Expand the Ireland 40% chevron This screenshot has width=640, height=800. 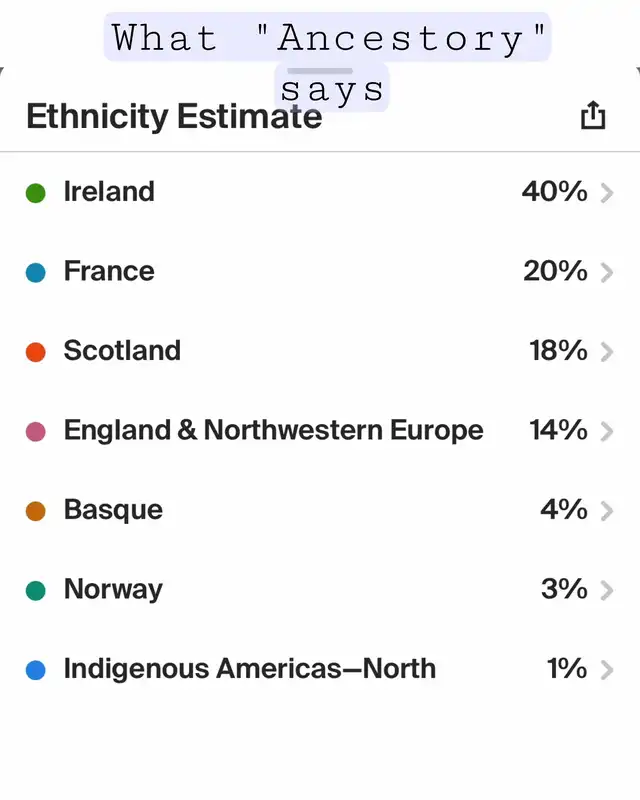click(x=607, y=193)
